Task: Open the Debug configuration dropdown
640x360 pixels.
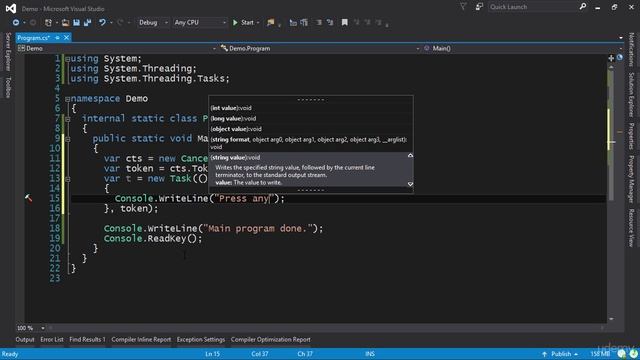Action: point(153,22)
